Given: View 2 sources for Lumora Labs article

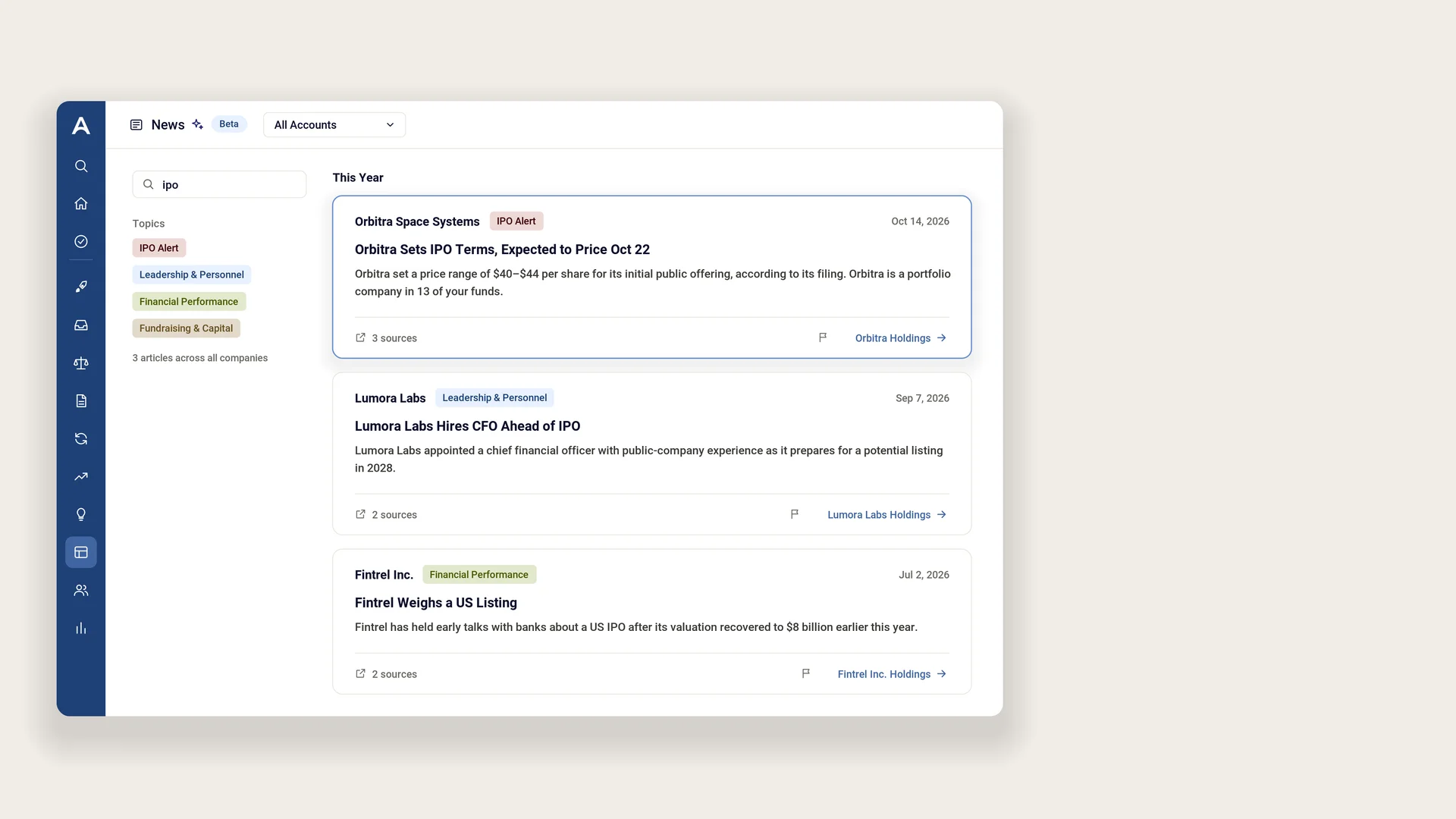Looking at the screenshot, I should point(386,515).
